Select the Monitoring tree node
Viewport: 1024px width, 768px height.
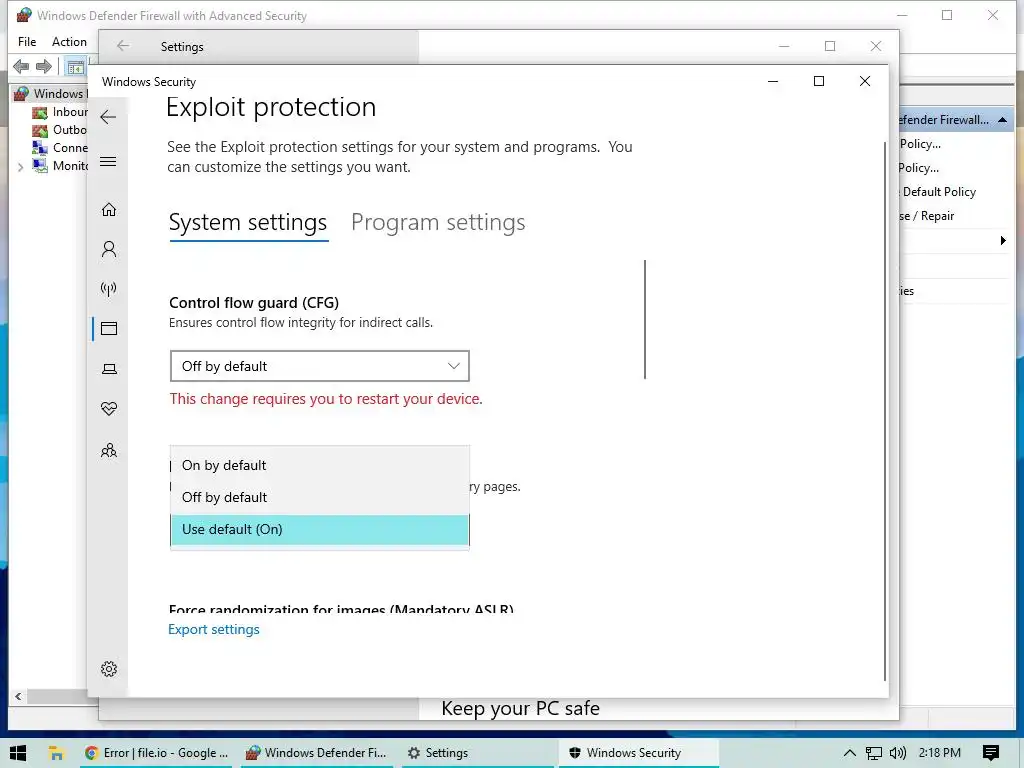59,166
